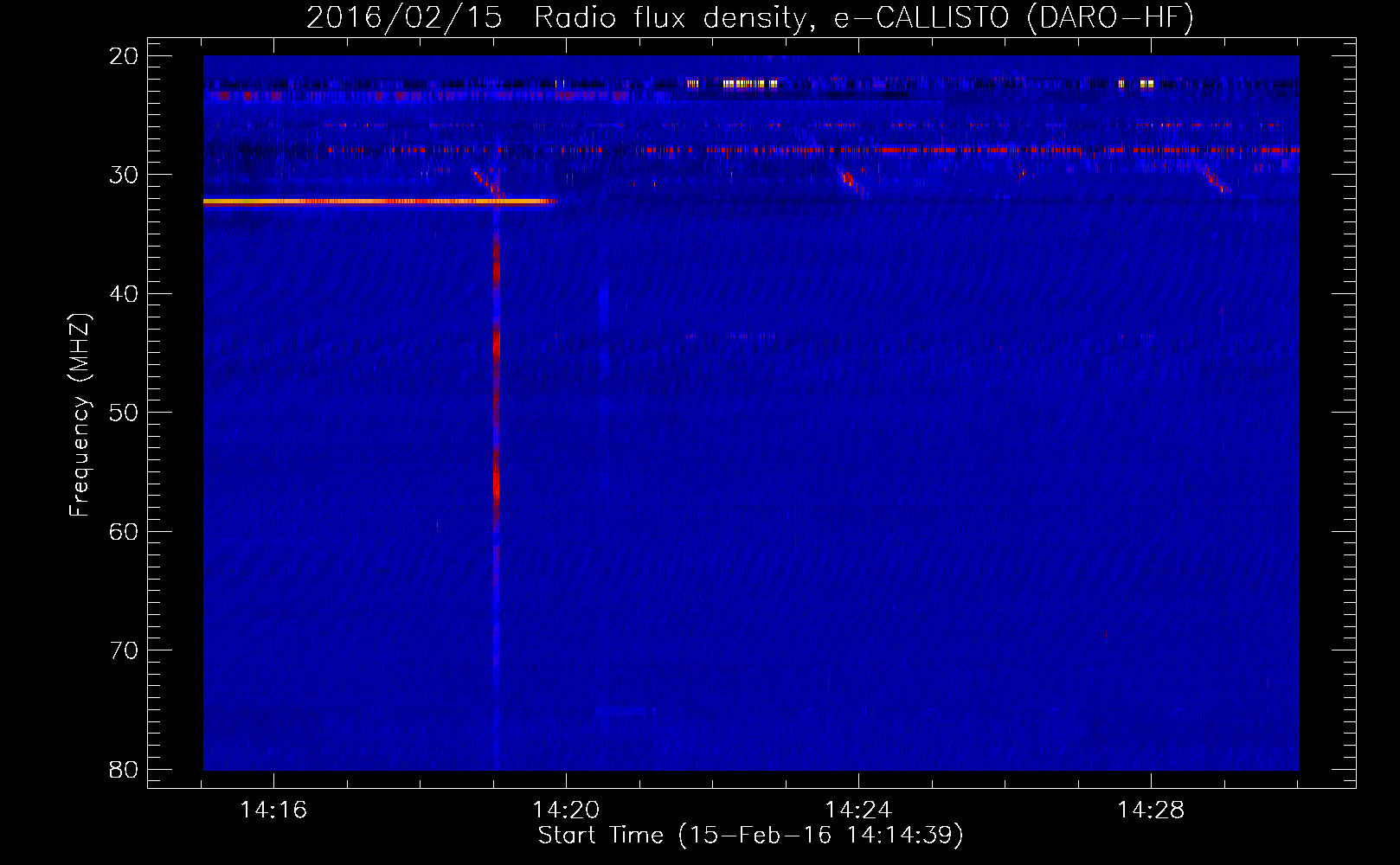
Task: Click the yellow horizontal emission line near 32 MHz
Action: coord(379,202)
